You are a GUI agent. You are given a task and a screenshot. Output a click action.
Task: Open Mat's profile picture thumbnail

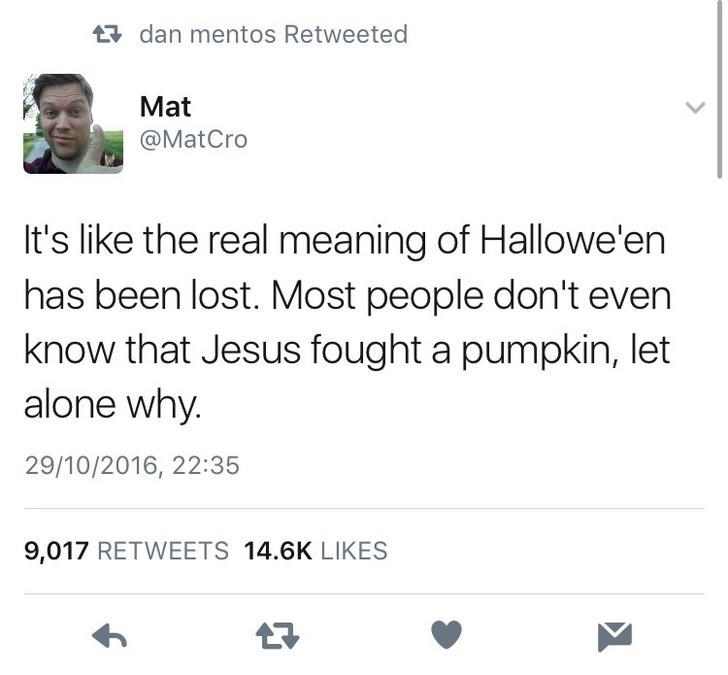73,123
